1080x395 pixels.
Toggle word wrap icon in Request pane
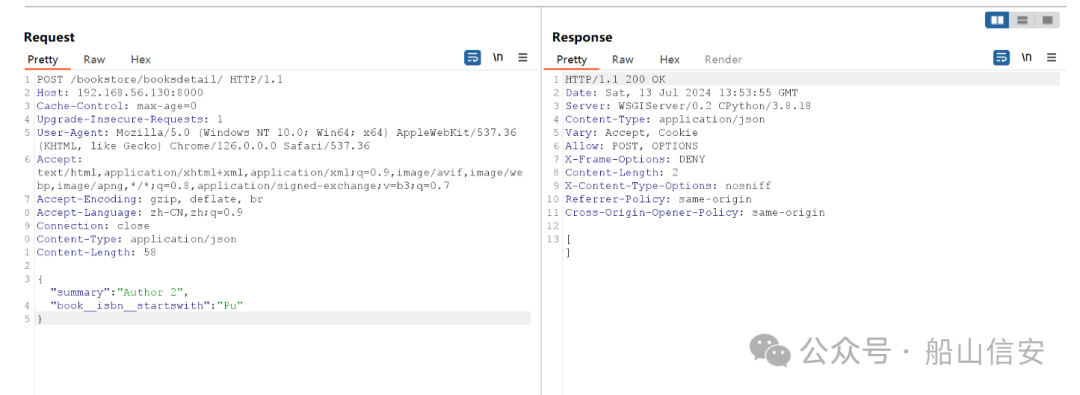(472, 58)
